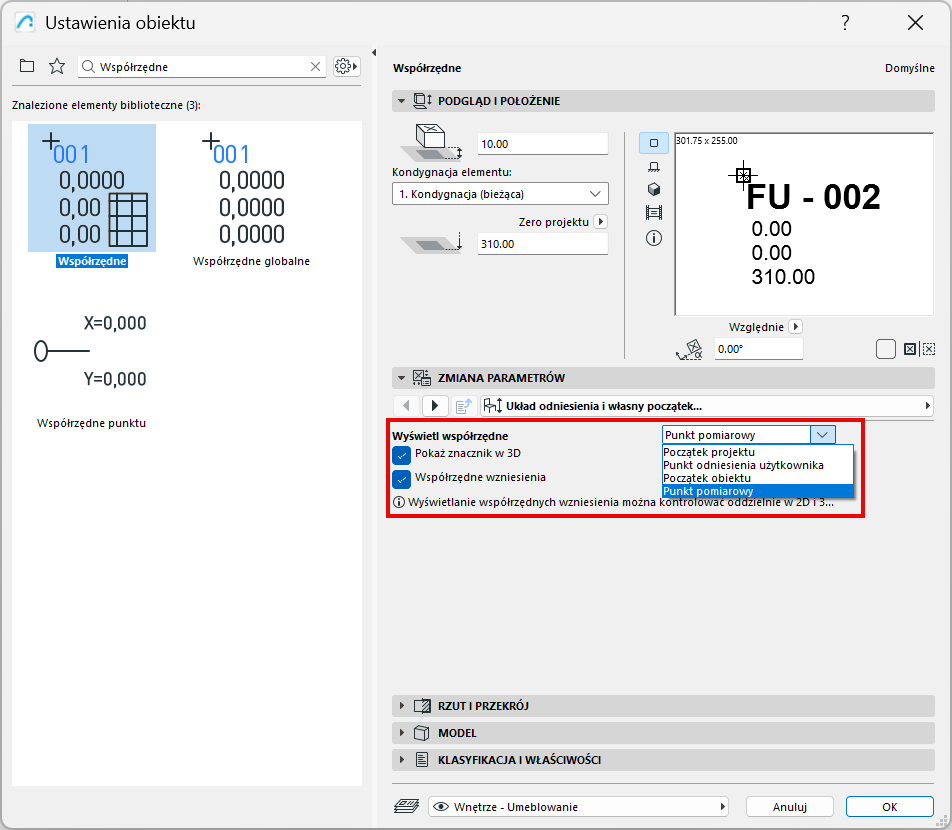Show favorites with the star icon
Screen dimensions: 952x830
point(56,66)
